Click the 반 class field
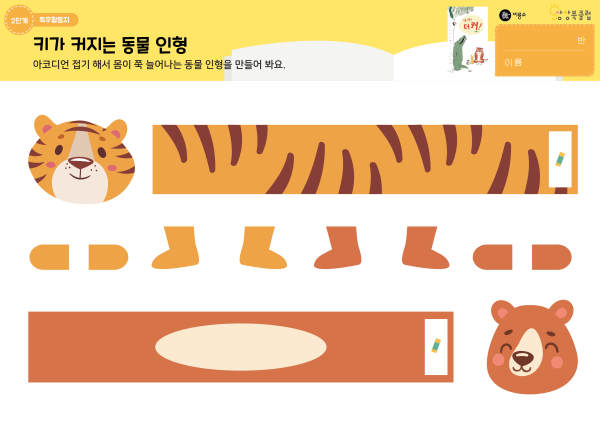This screenshot has height=425, width=600. click(545, 40)
